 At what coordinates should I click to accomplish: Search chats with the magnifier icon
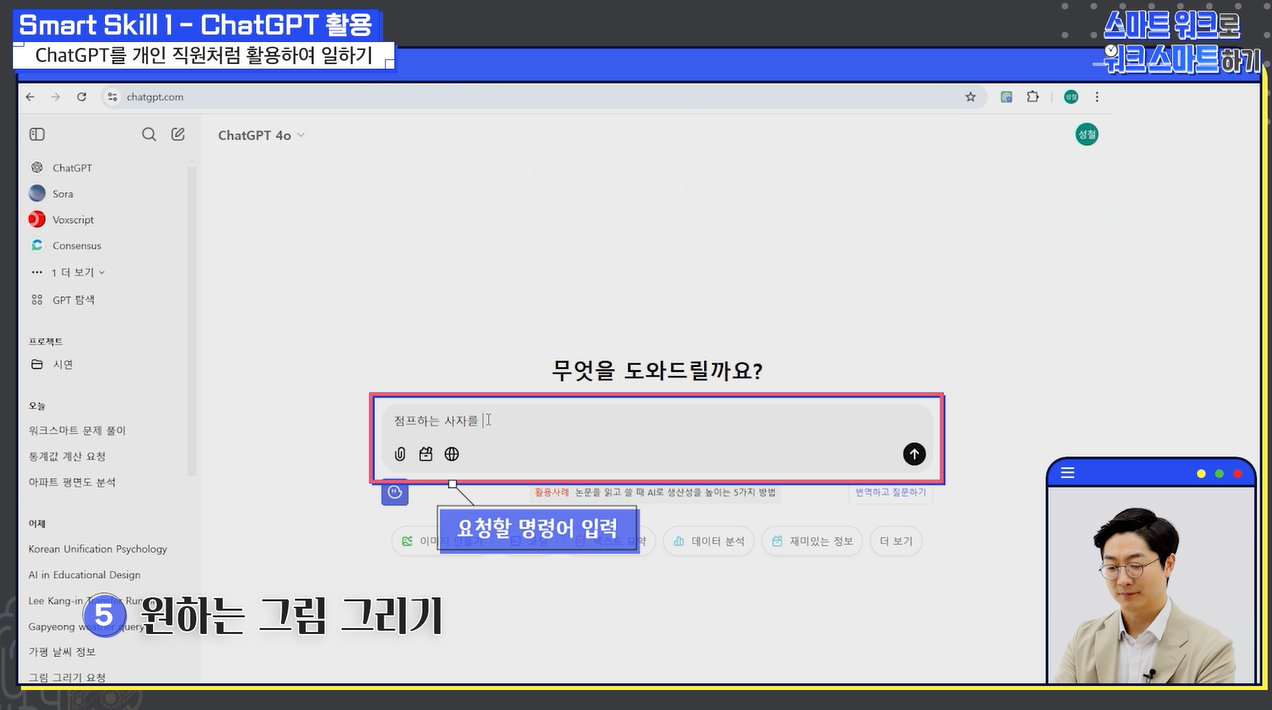pos(149,134)
